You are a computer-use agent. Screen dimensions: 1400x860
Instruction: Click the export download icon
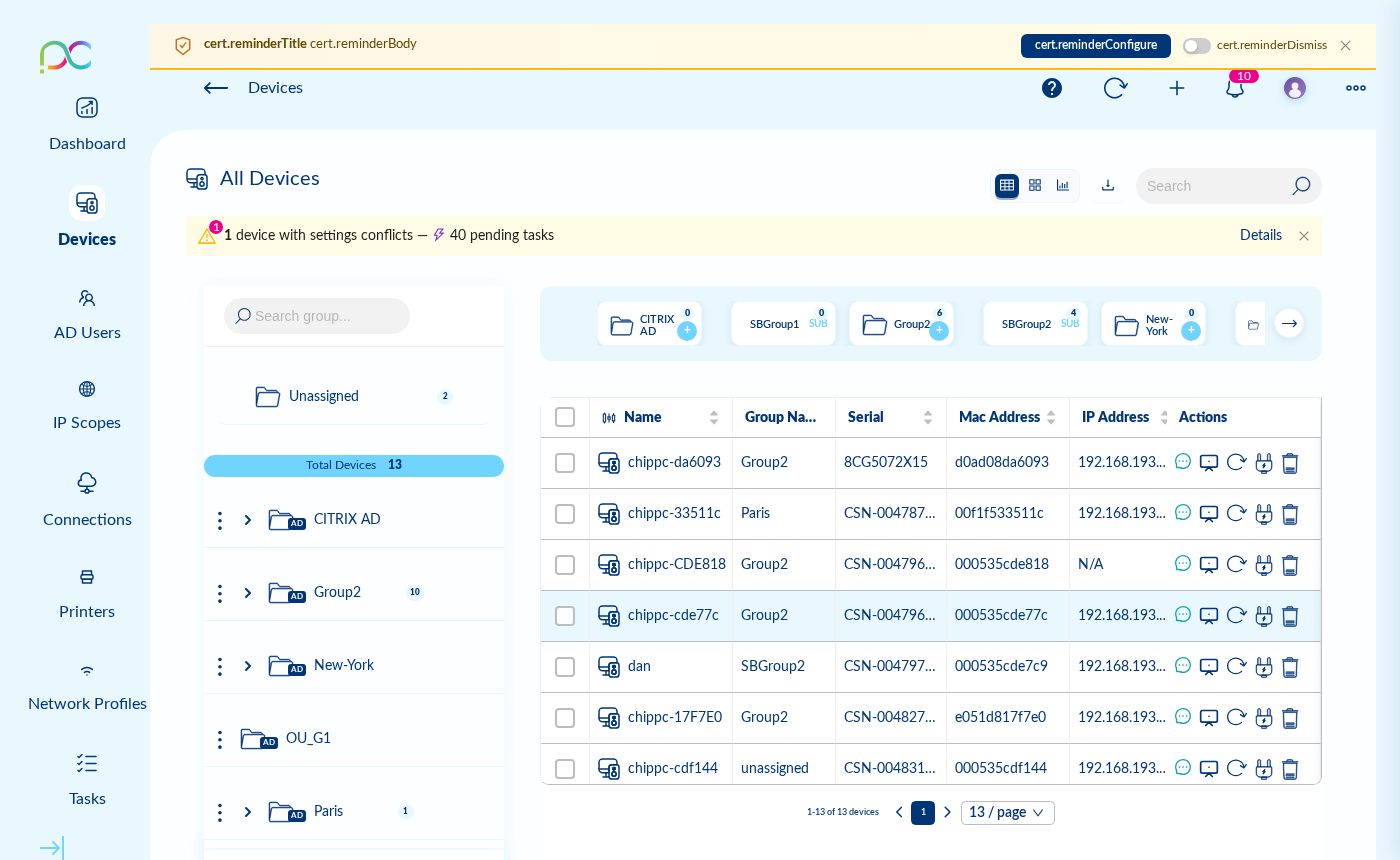(1108, 186)
